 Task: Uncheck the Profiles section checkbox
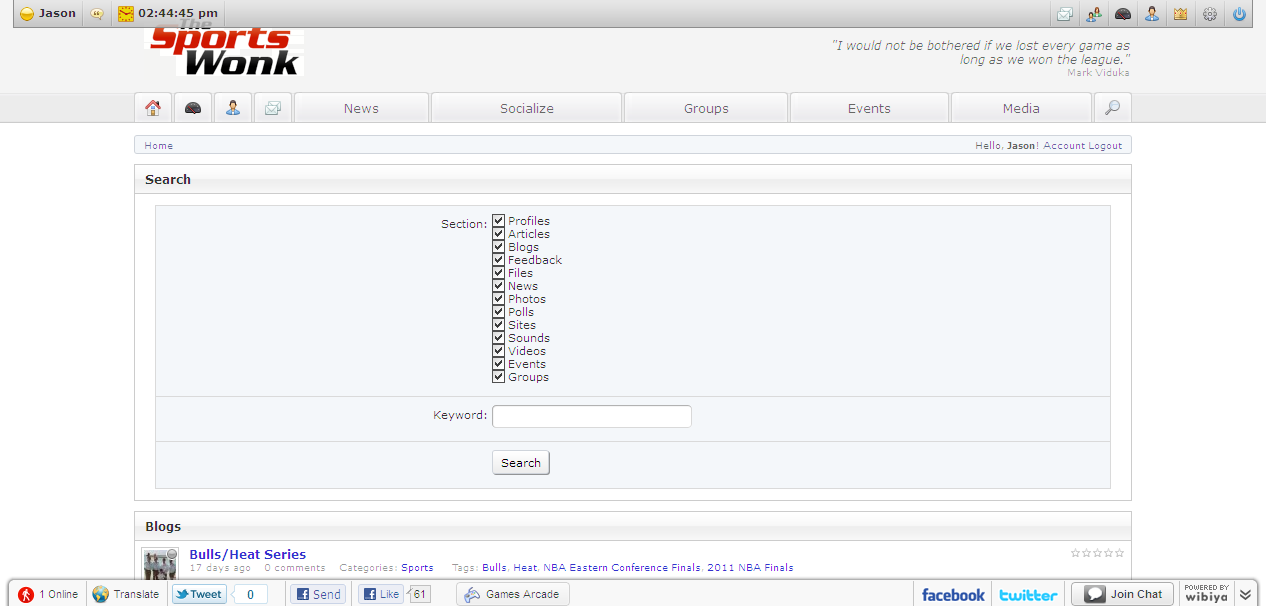[x=499, y=221]
